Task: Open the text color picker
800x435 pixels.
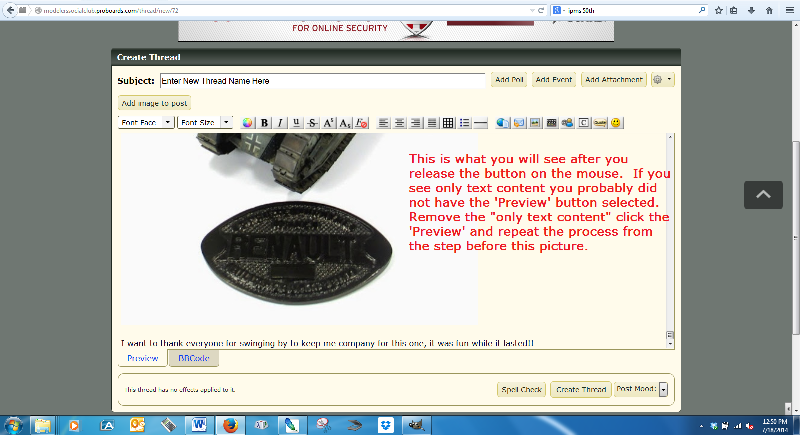Action: pyautogui.click(x=247, y=123)
